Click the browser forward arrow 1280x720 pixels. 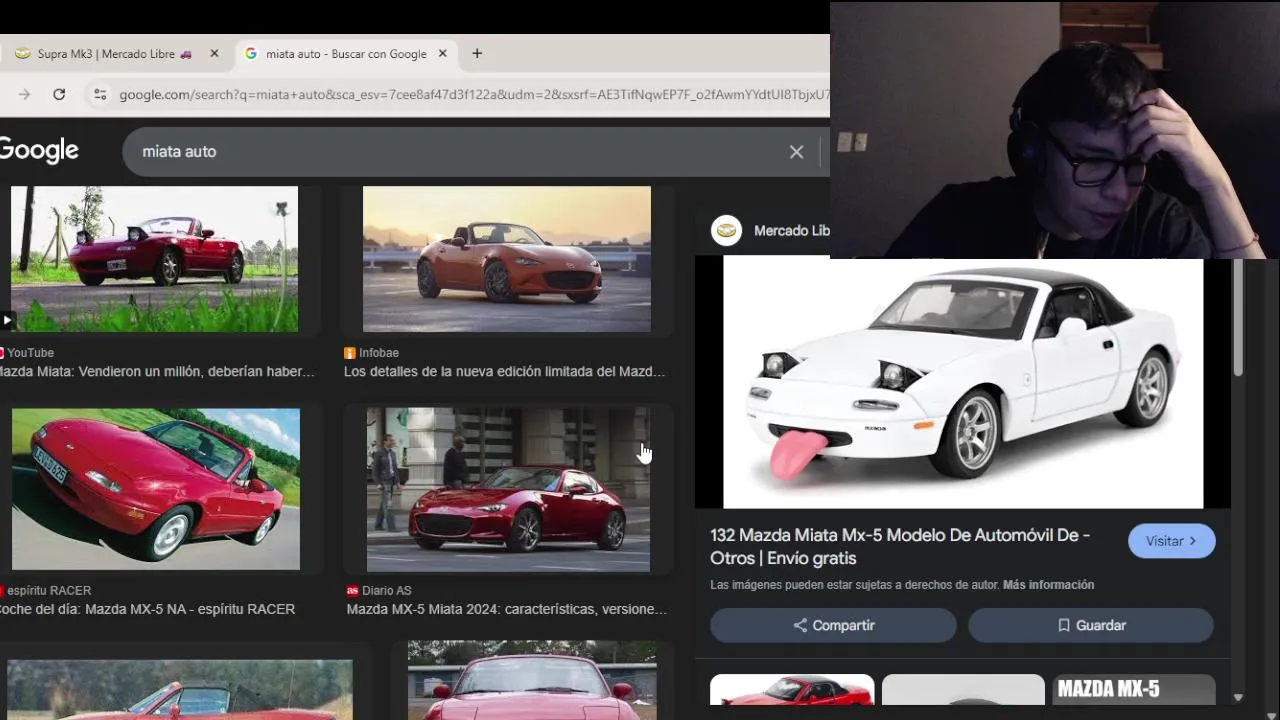point(24,94)
